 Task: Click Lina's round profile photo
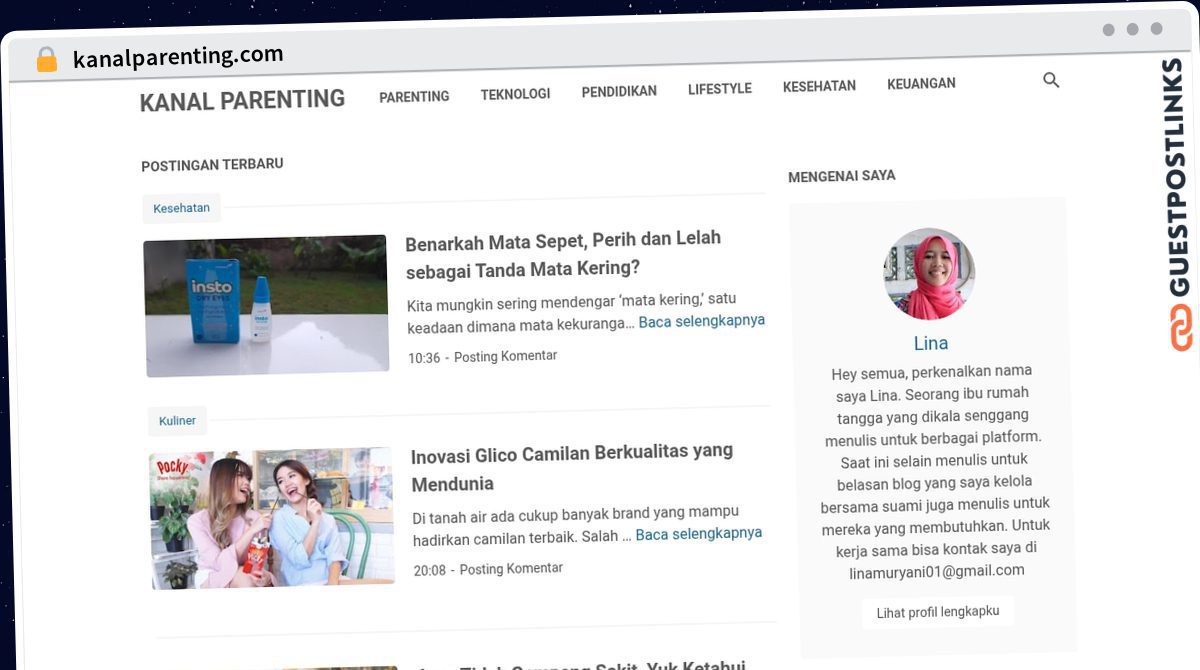[x=929, y=273]
